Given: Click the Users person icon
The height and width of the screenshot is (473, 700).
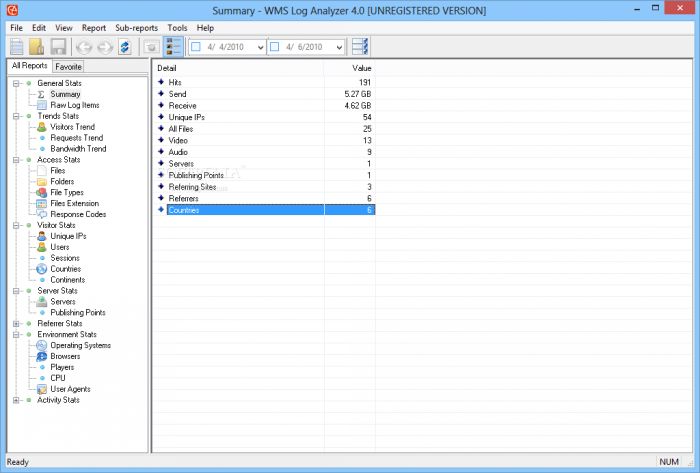Looking at the screenshot, I should (x=42, y=247).
